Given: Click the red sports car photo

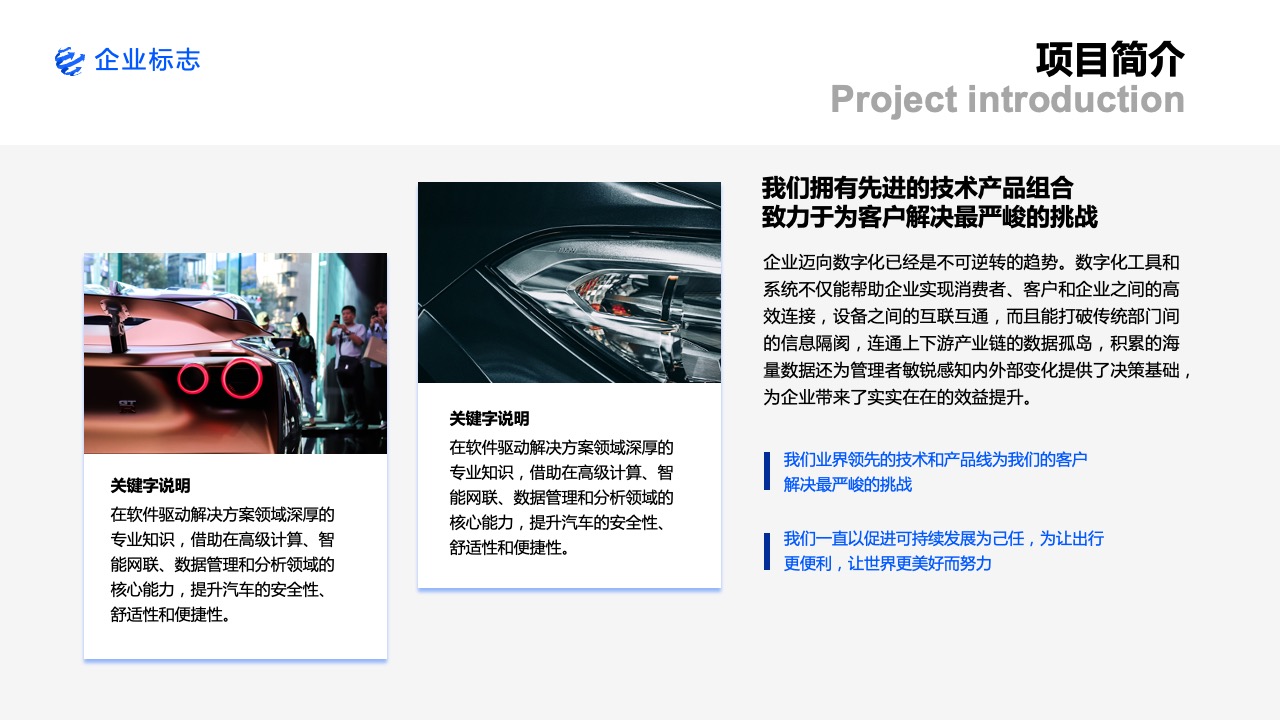Looking at the screenshot, I should (x=235, y=353).
